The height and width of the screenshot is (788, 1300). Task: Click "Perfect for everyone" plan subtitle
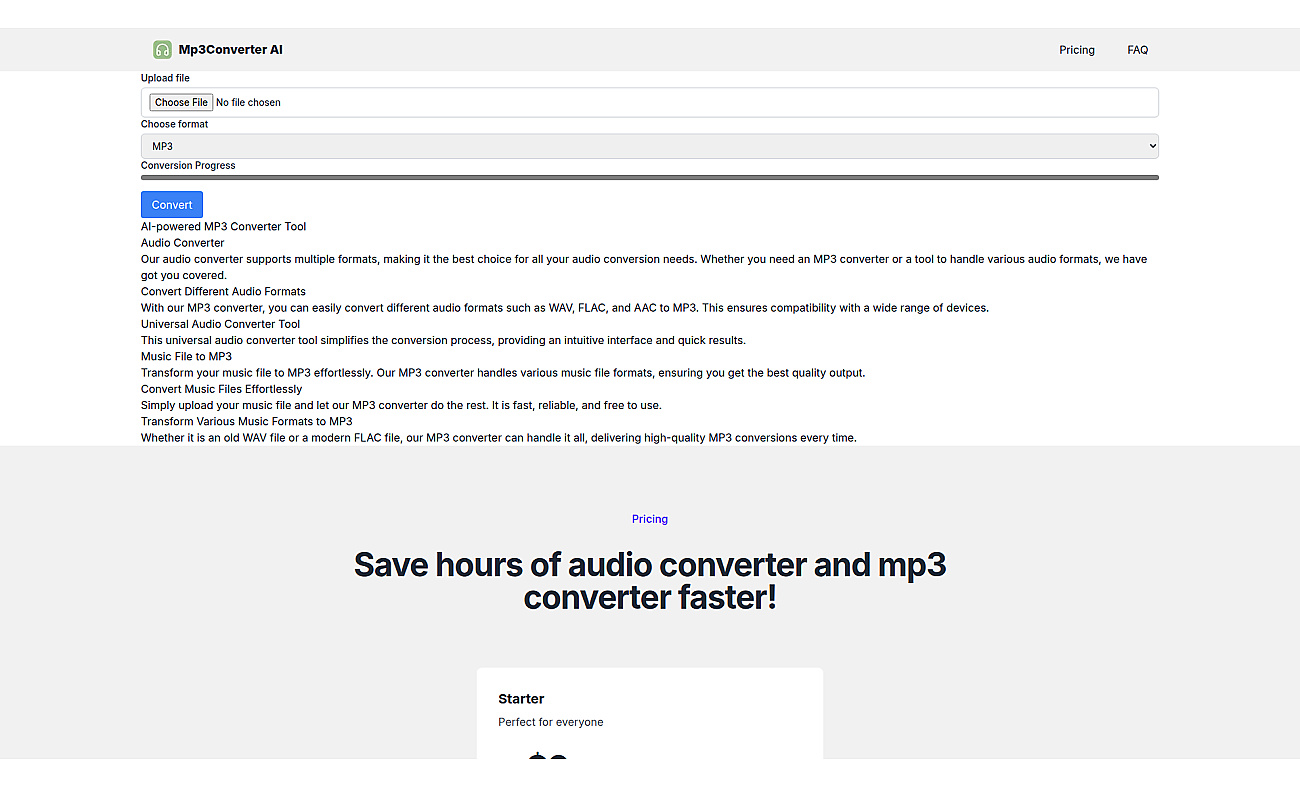[x=551, y=722]
